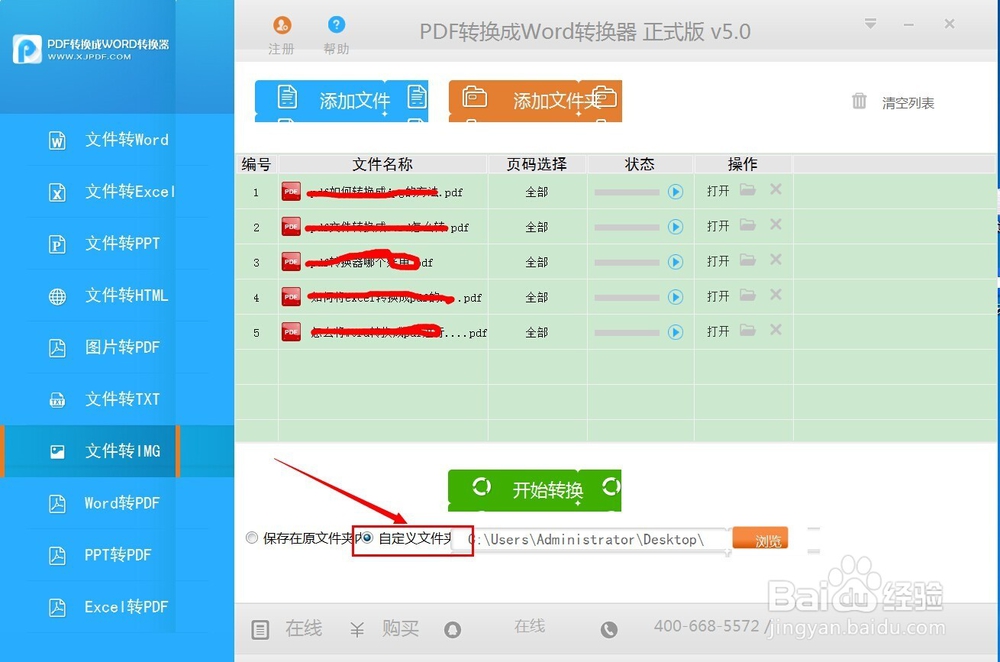Click 打开 for row 5
Viewport: 1000px width, 662px height.
click(x=718, y=331)
